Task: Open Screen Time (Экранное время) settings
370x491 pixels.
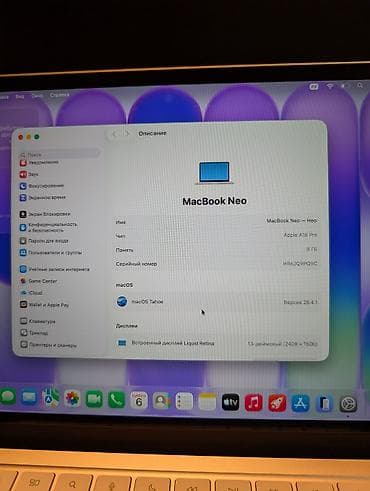Action: 43,197
